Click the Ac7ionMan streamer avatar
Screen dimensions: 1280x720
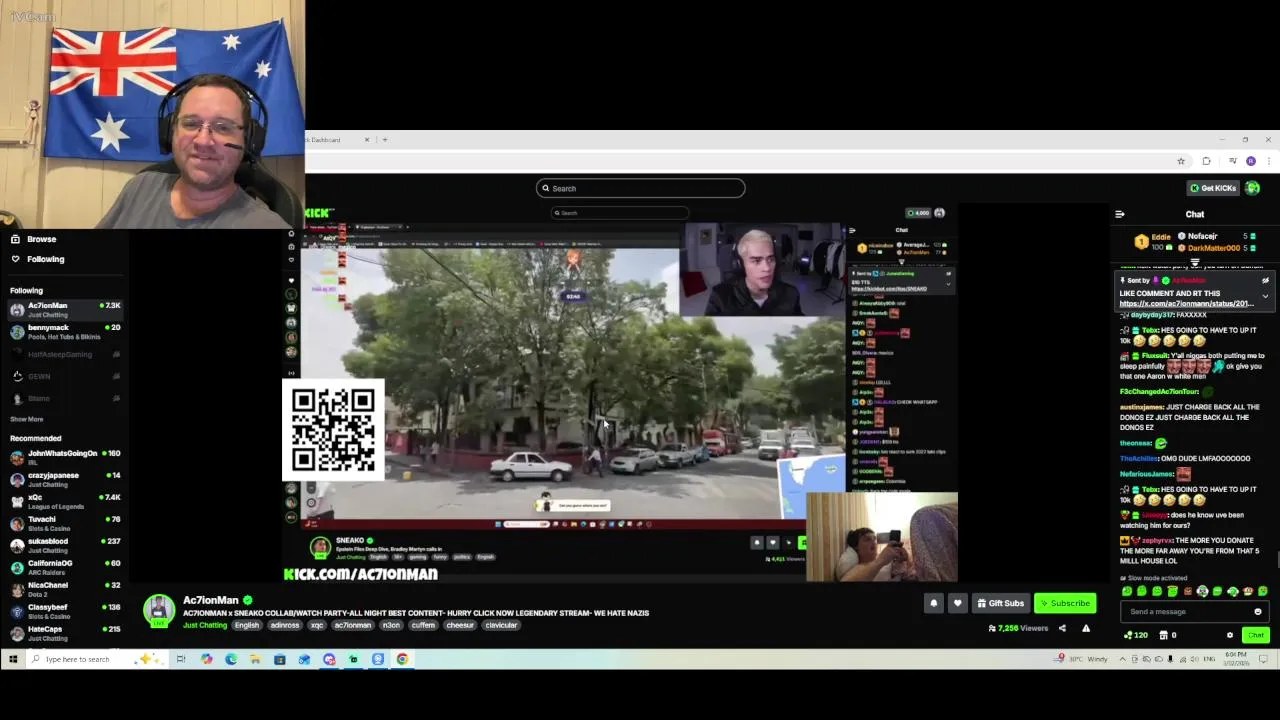coord(159,610)
